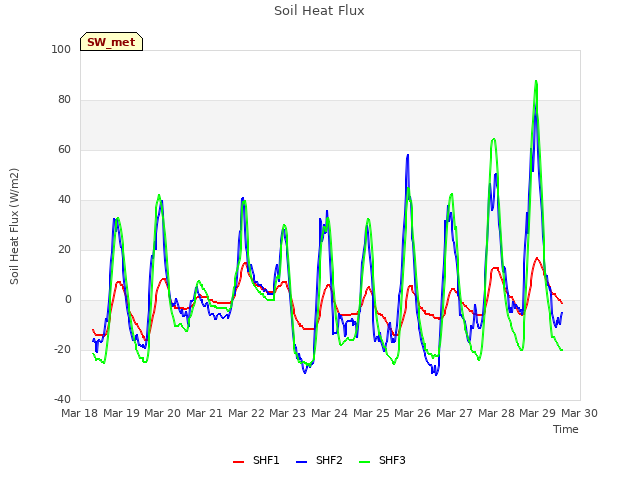
Task: Click the Soil Heat Flux chart title
Action: (x=319, y=11)
